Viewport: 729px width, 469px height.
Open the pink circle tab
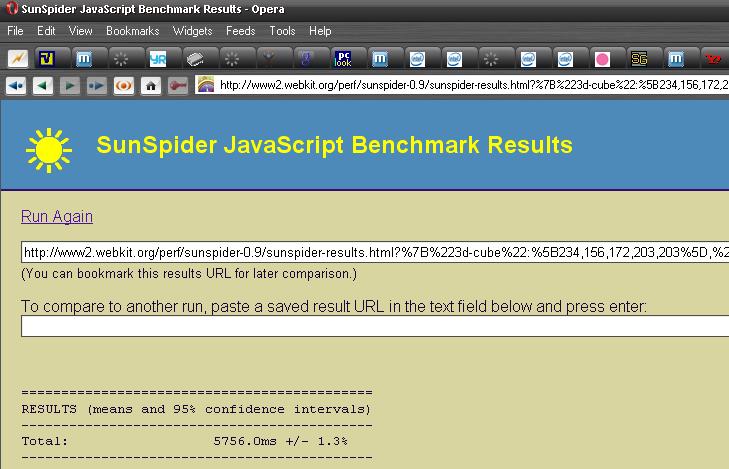click(602, 59)
